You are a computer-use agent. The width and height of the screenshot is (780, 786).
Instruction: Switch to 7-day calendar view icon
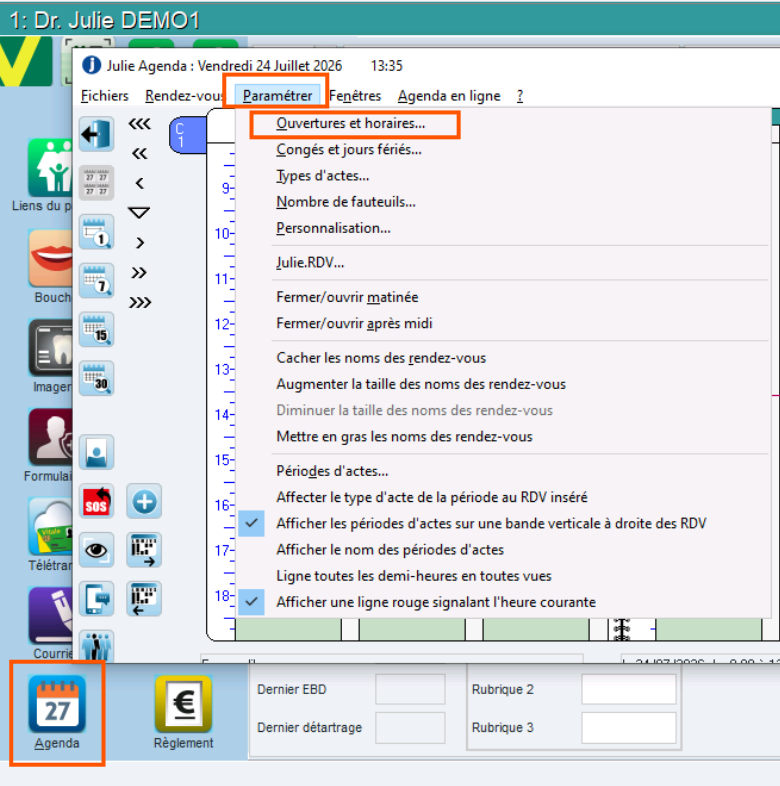(96, 280)
